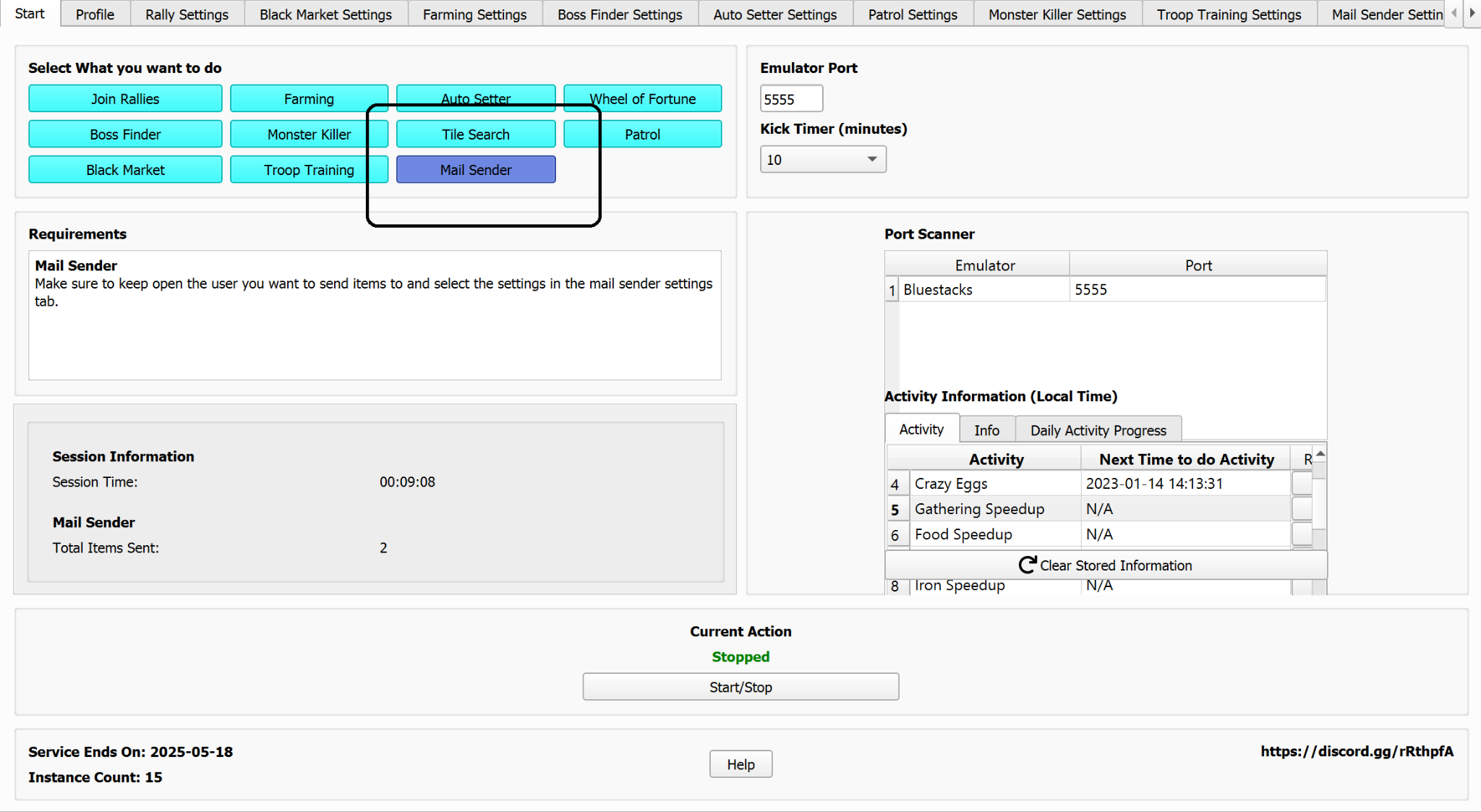1481x812 pixels.
Task: Select the Bluestacks row in Port Scanner
Action: tap(983, 290)
